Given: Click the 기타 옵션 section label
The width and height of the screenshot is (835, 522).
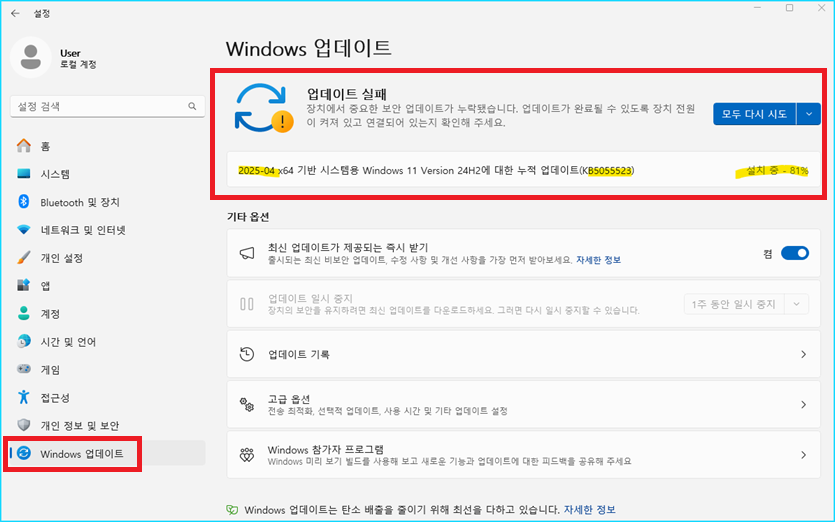Looking at the screenshot, I should coord(248,217).
